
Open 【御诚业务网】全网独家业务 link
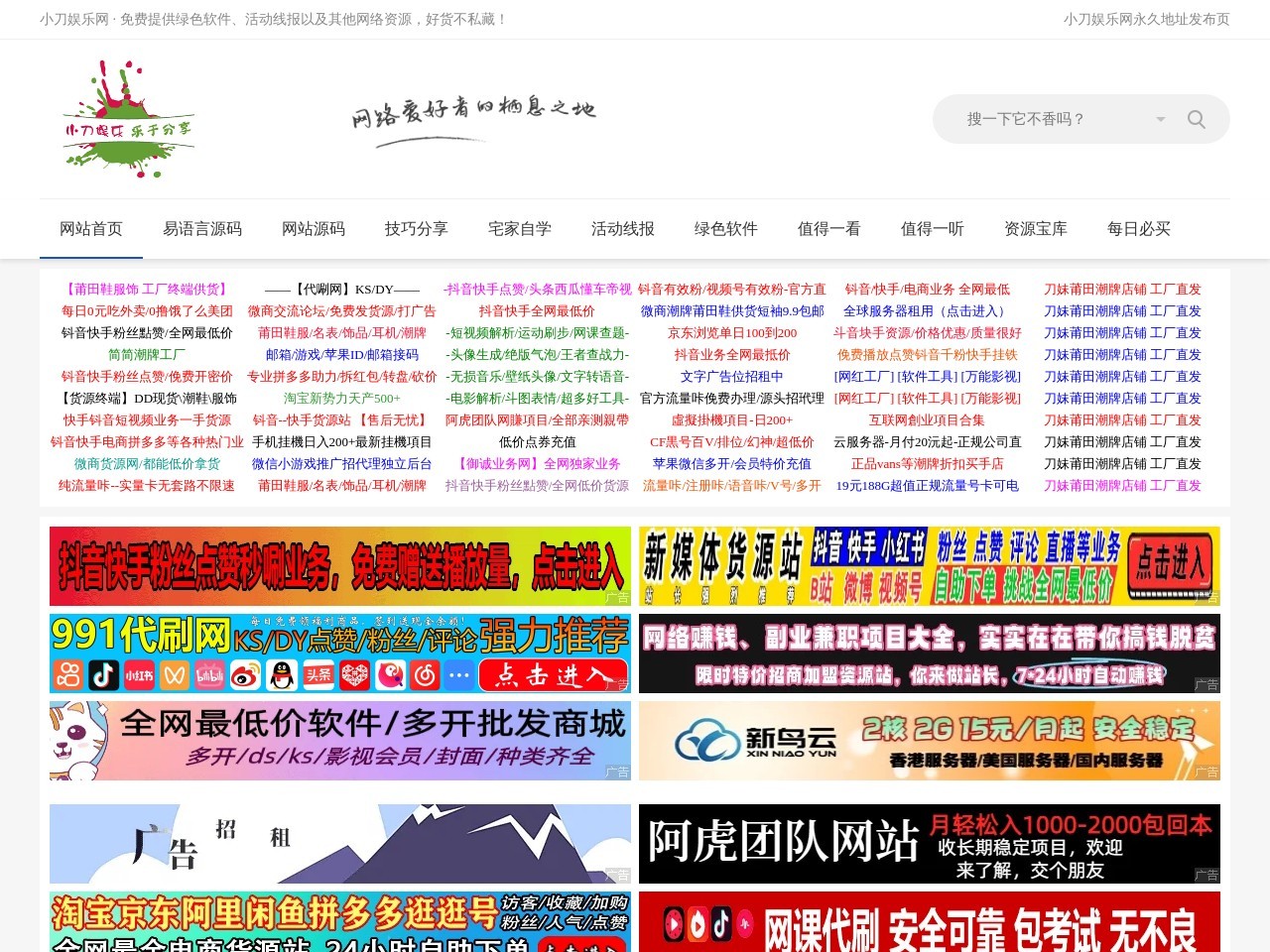coord(538,464)
